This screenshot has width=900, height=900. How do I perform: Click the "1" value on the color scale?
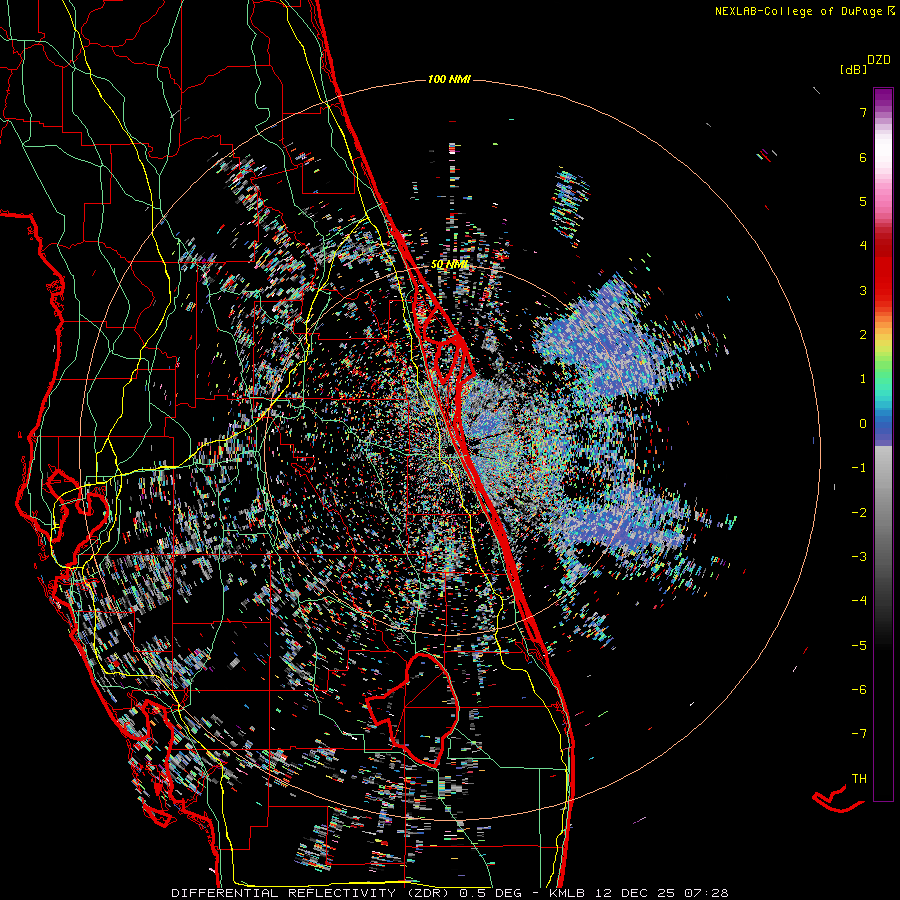[863, 379]
